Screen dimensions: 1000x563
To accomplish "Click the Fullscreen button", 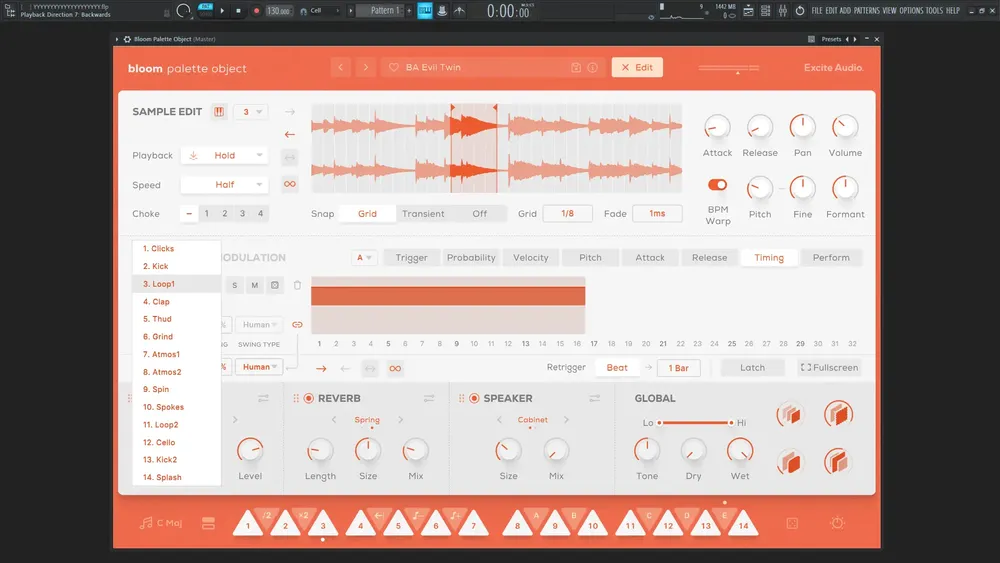I will pos(829,368).
